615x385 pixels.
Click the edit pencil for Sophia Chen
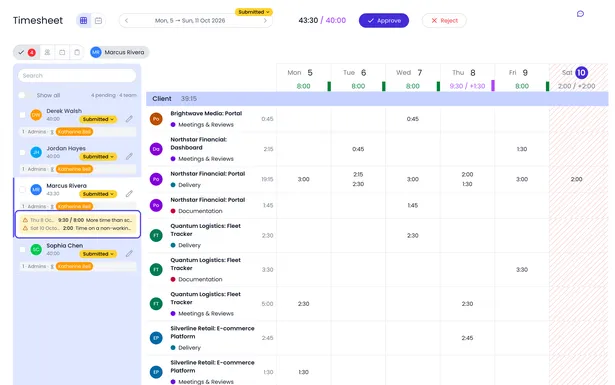129,254
